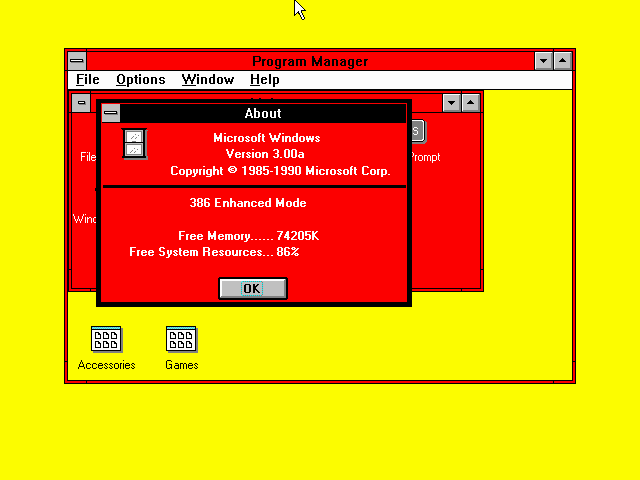Click the Games label text

(x=182, y=365)
